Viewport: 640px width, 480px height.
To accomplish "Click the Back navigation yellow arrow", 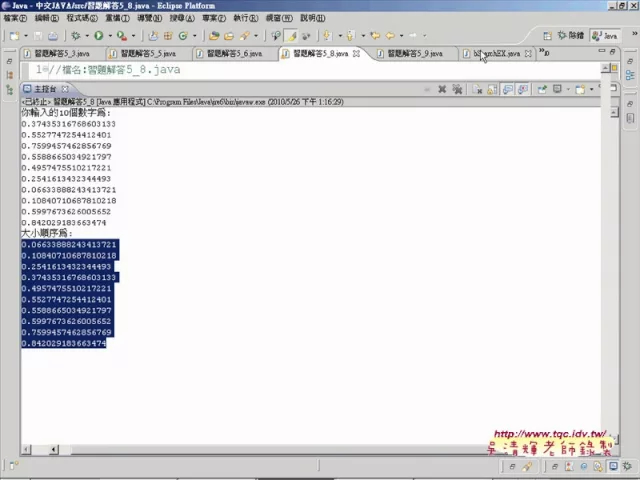I will click(x=390, y=36).
